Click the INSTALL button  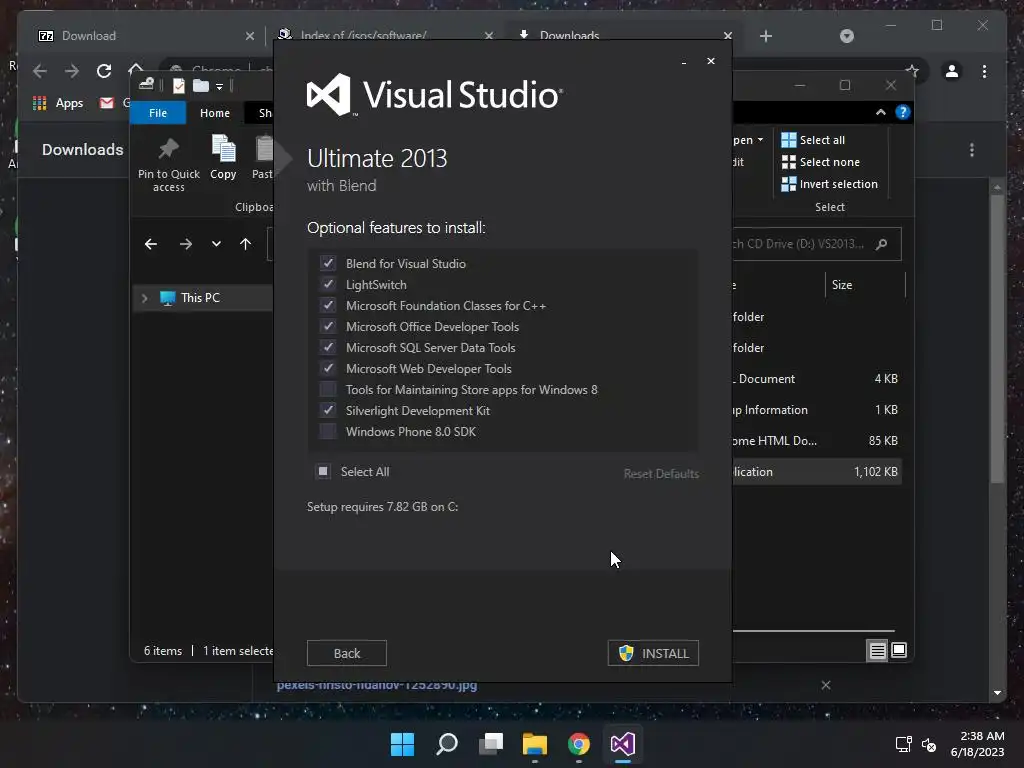(x=653, y=653)
